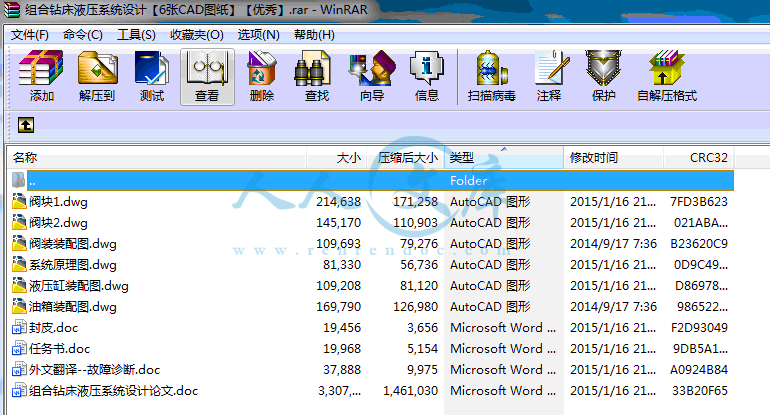Click CRC32 value A0924B84
The width and height of the screenshot is (770, 415).
tap(699, 370)
